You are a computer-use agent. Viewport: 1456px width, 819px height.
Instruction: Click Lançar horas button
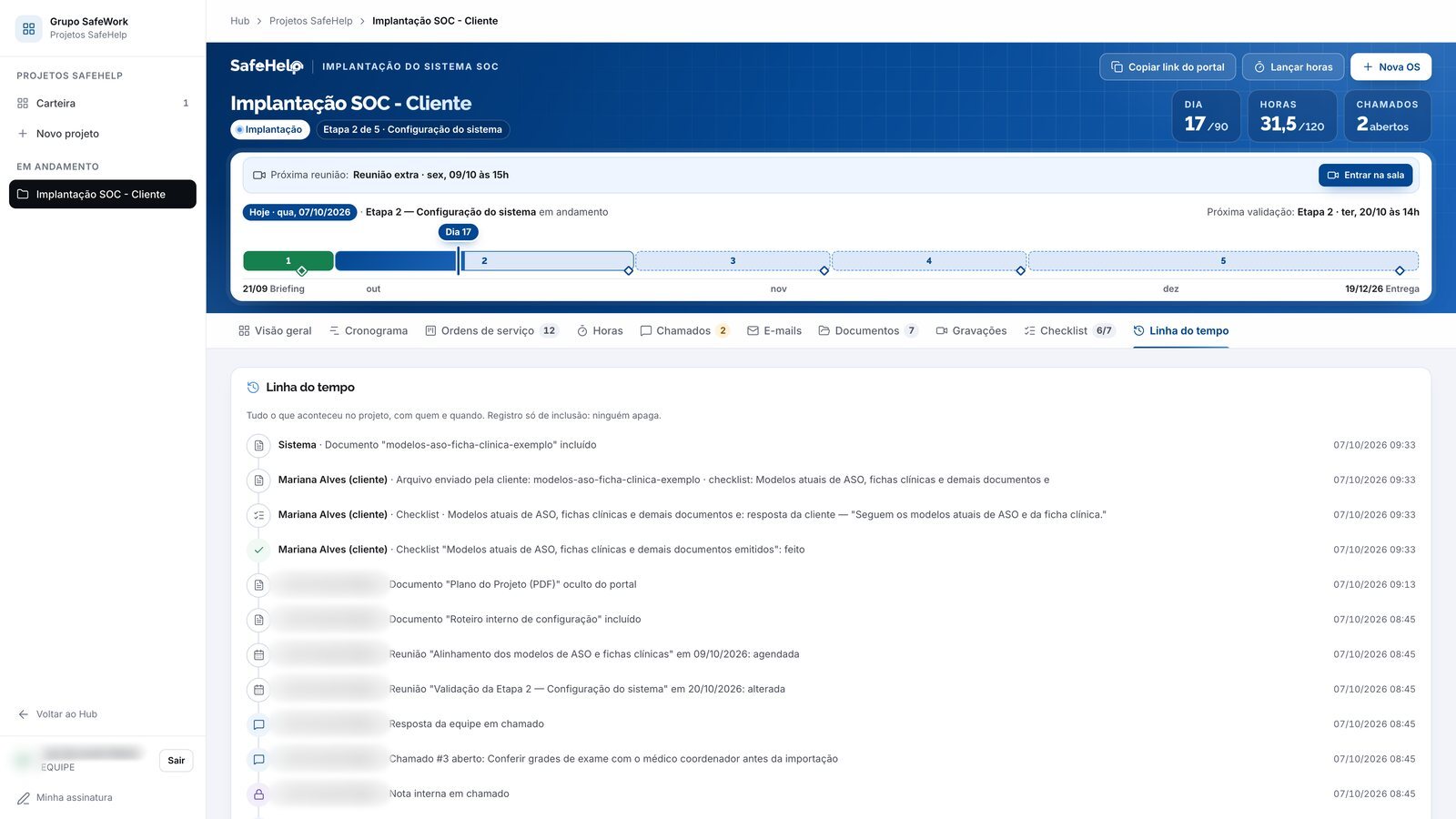(1292, 66)
